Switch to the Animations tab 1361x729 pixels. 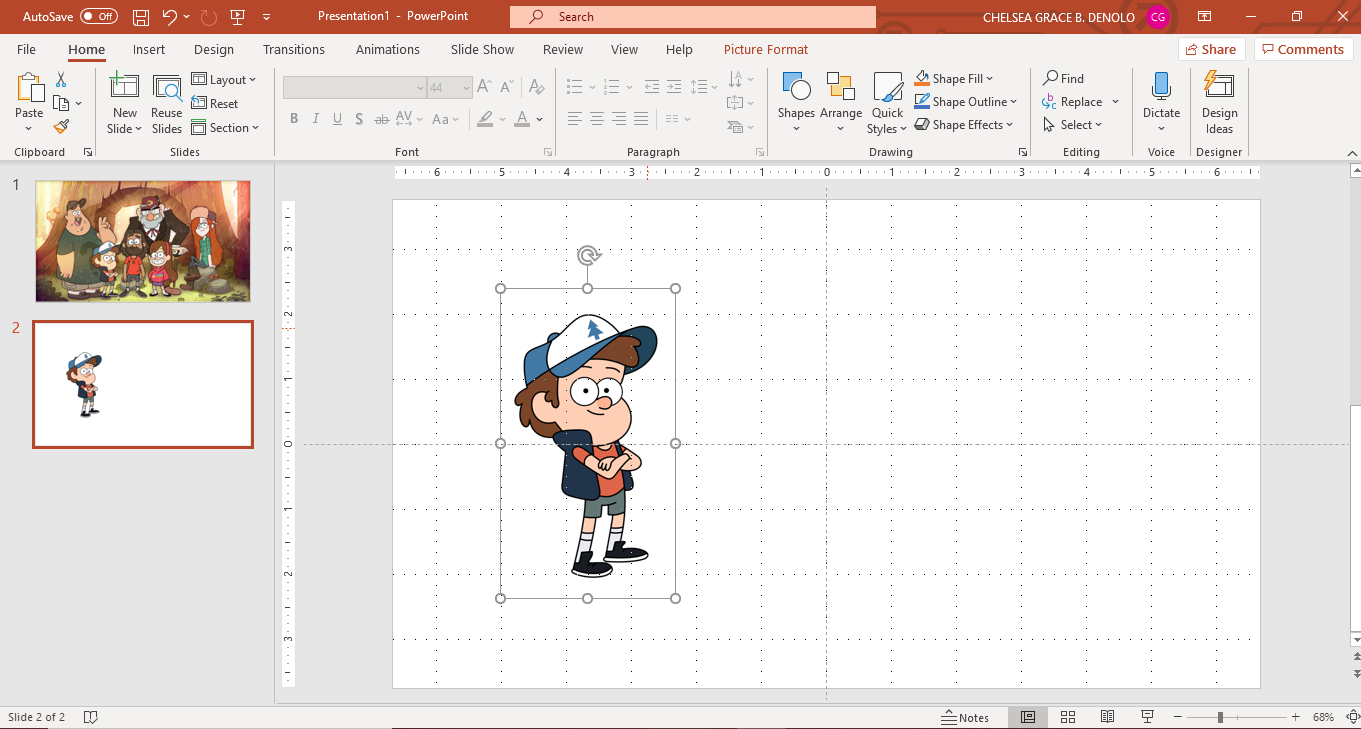pyautogui.click(x=388, y=49)
